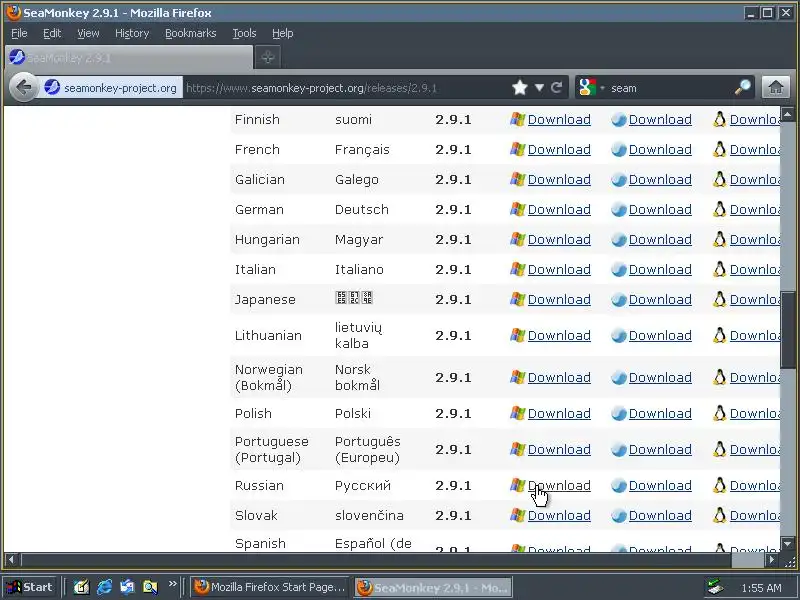Download the Japanese Mac OS build
Viewport: 800px width, 600px height.
pyautogui.click(x=660, y=299)
